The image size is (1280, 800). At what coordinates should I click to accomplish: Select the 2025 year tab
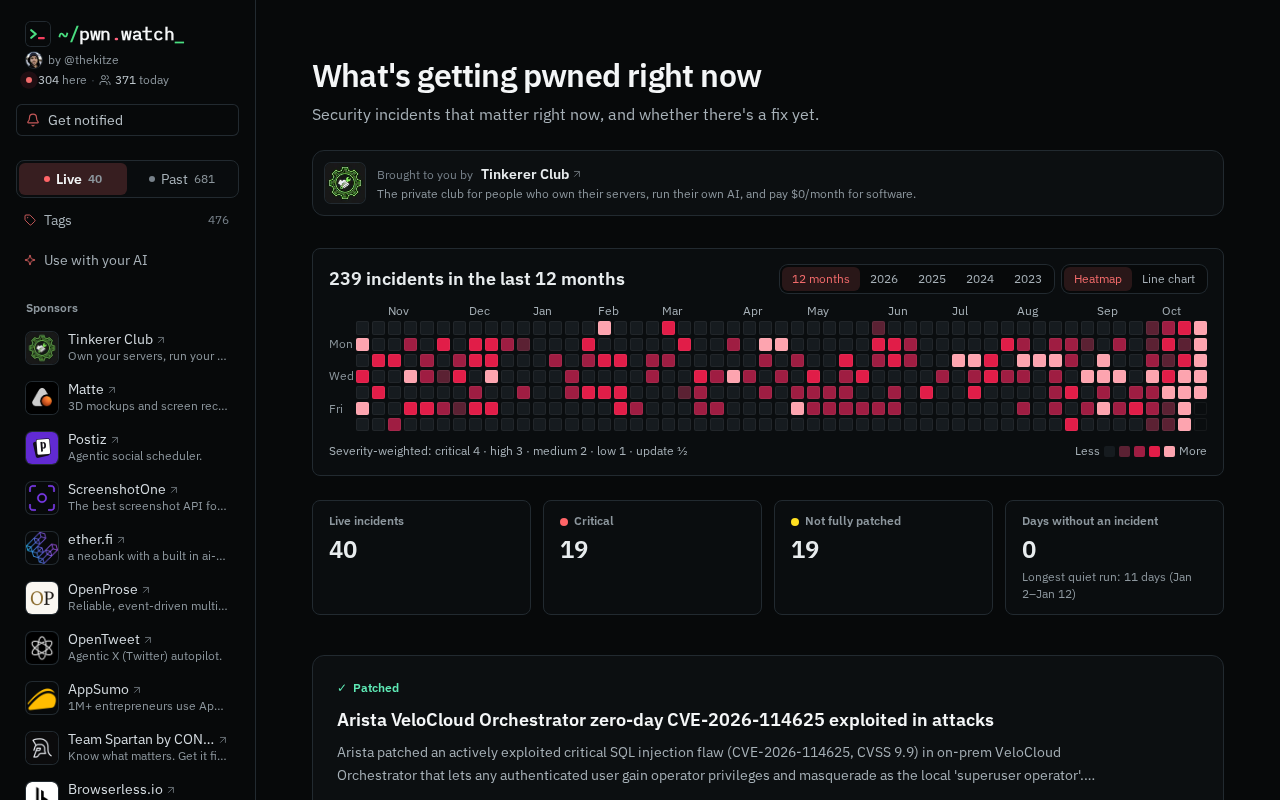tap(932, 279)
